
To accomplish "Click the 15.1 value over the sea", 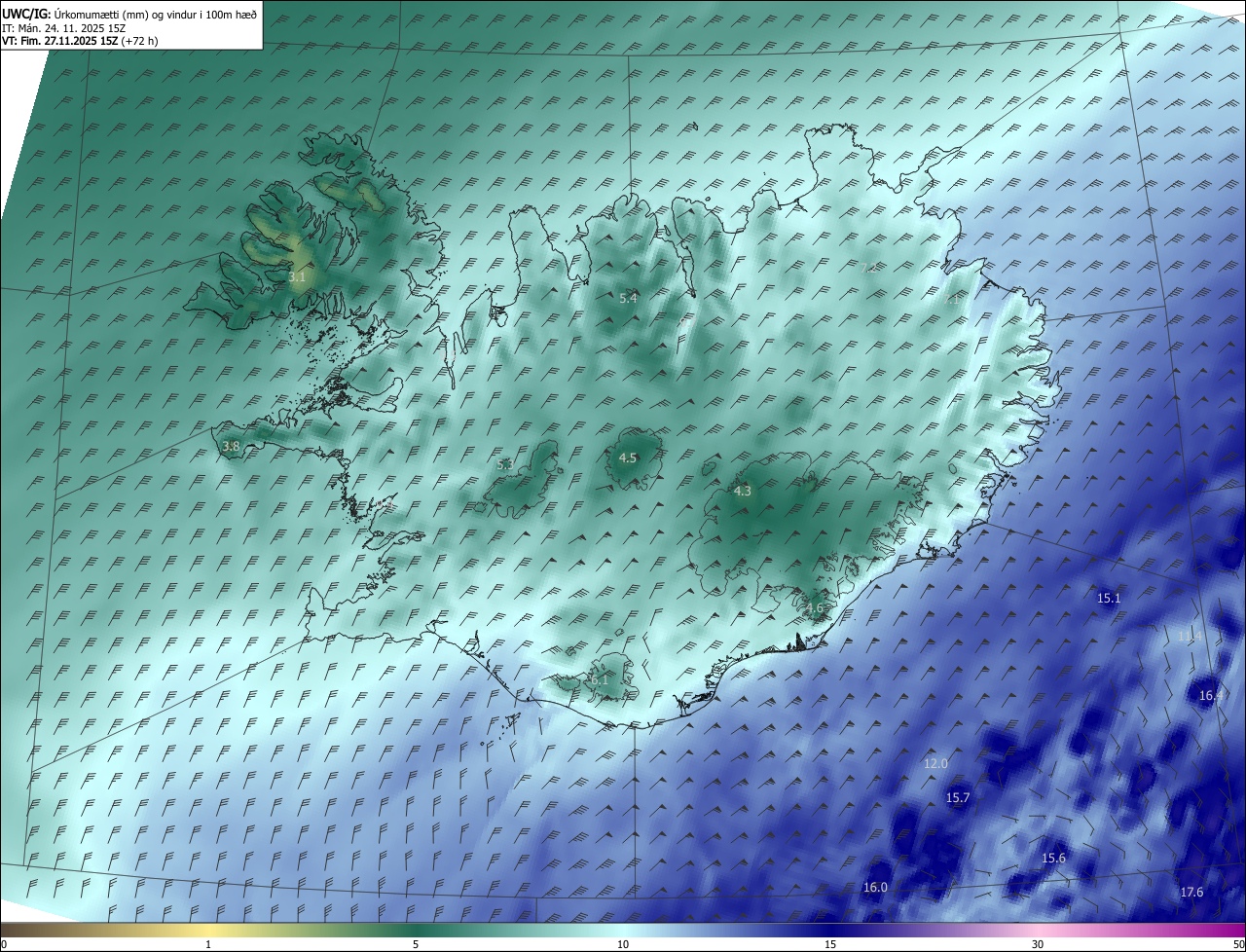I will pos(1109,599).
